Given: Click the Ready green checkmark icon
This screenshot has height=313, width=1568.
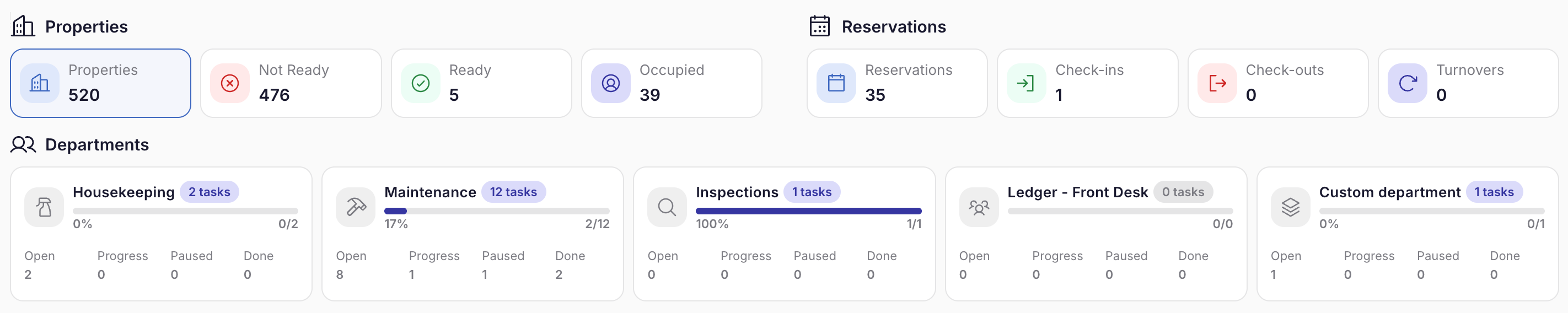Looking at the screenshot, I should pyautogui.click(x=420, y=83).
